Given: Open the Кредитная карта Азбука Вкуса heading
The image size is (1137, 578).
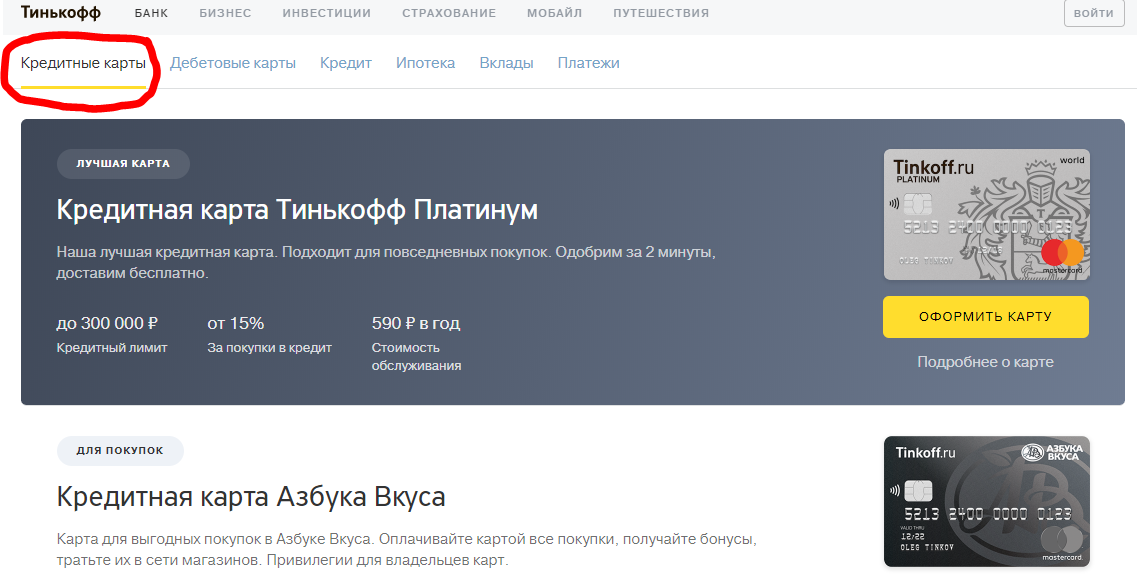Looking at the screenshot, I should click(x=251, y=497).
